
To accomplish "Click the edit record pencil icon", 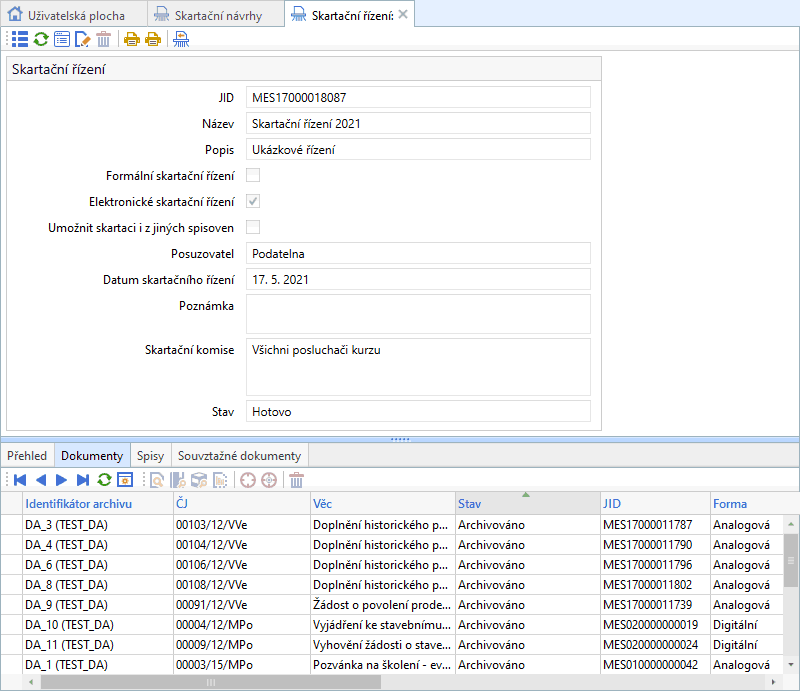I will [83, 39].
